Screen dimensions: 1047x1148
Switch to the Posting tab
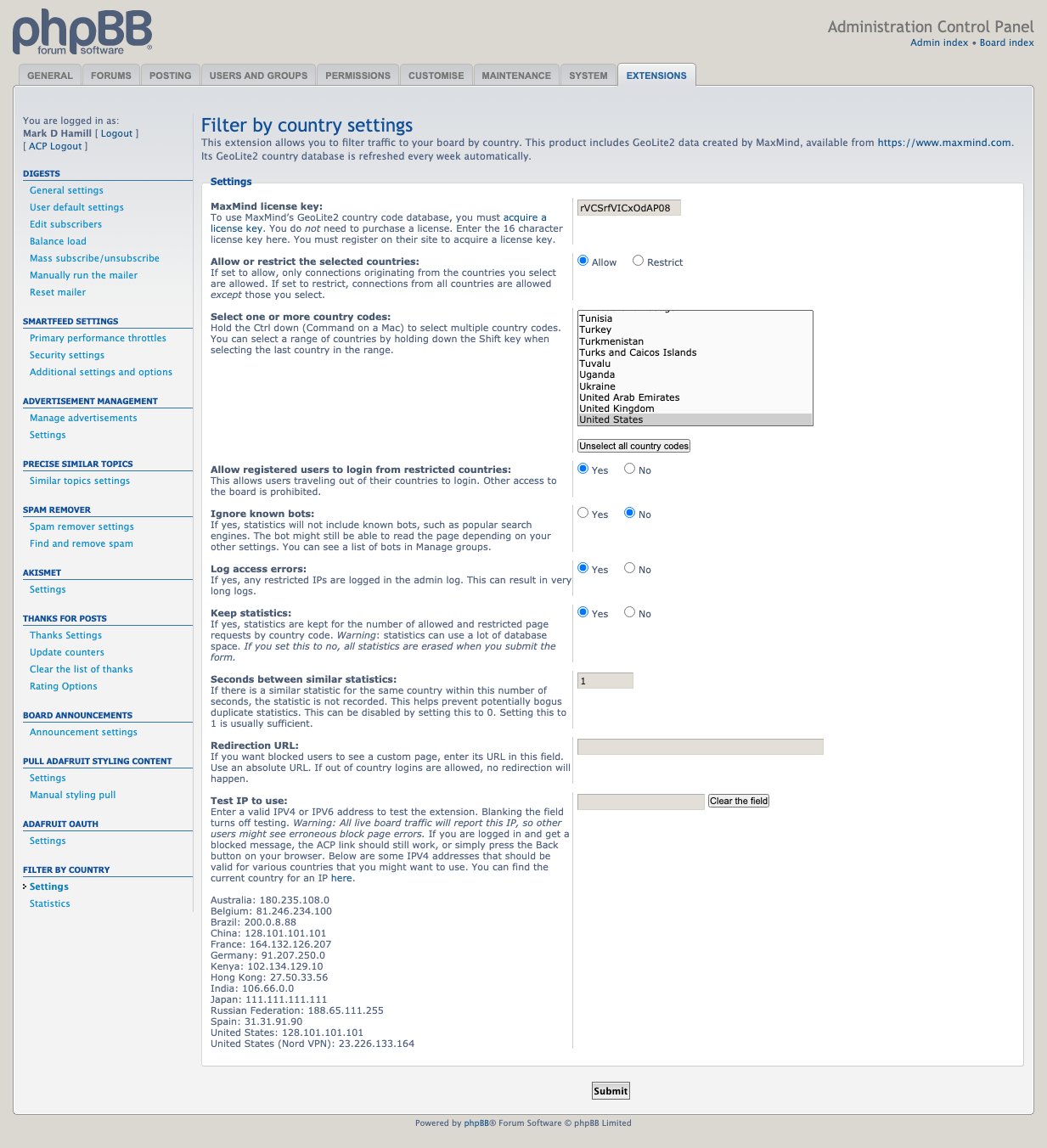click(x=171, y=76)
